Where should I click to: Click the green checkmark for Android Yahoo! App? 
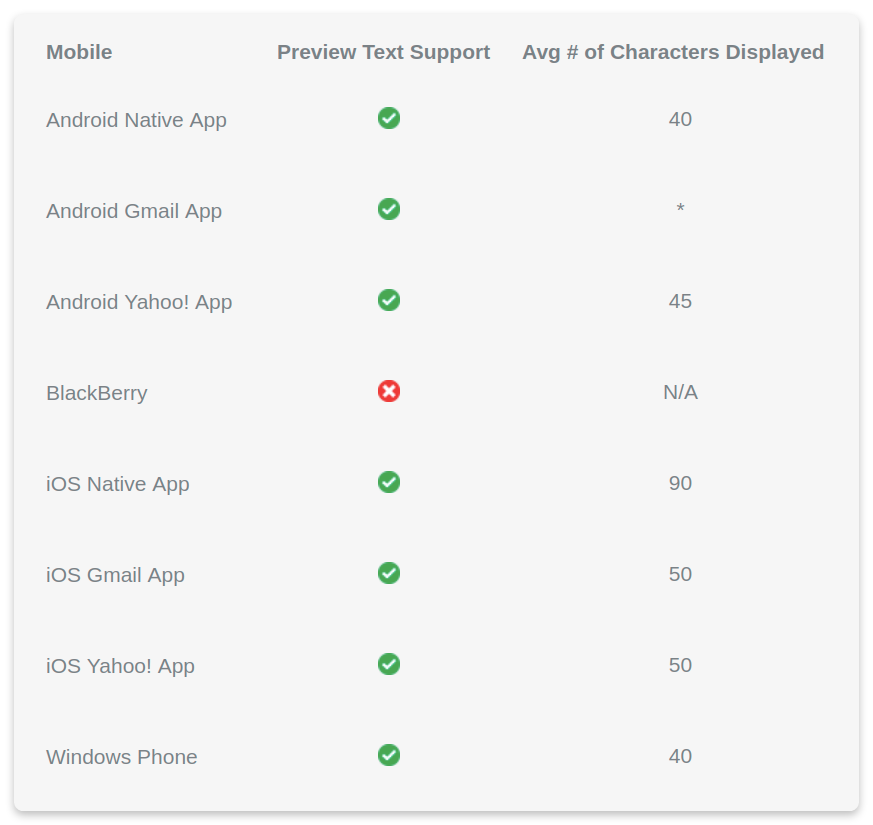click(x=389, y=300)
